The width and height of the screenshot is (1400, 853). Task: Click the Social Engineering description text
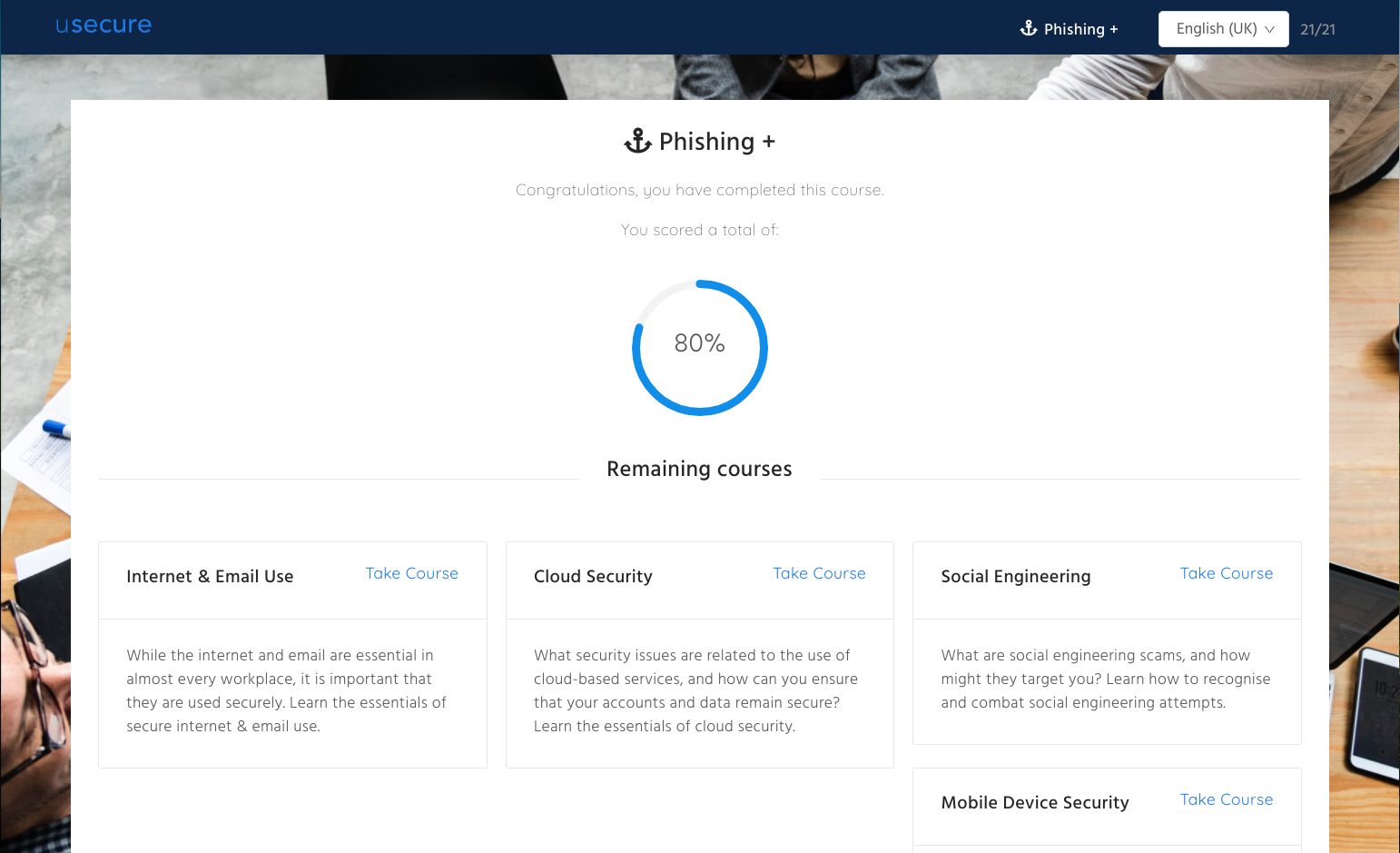pos(1106,679)
